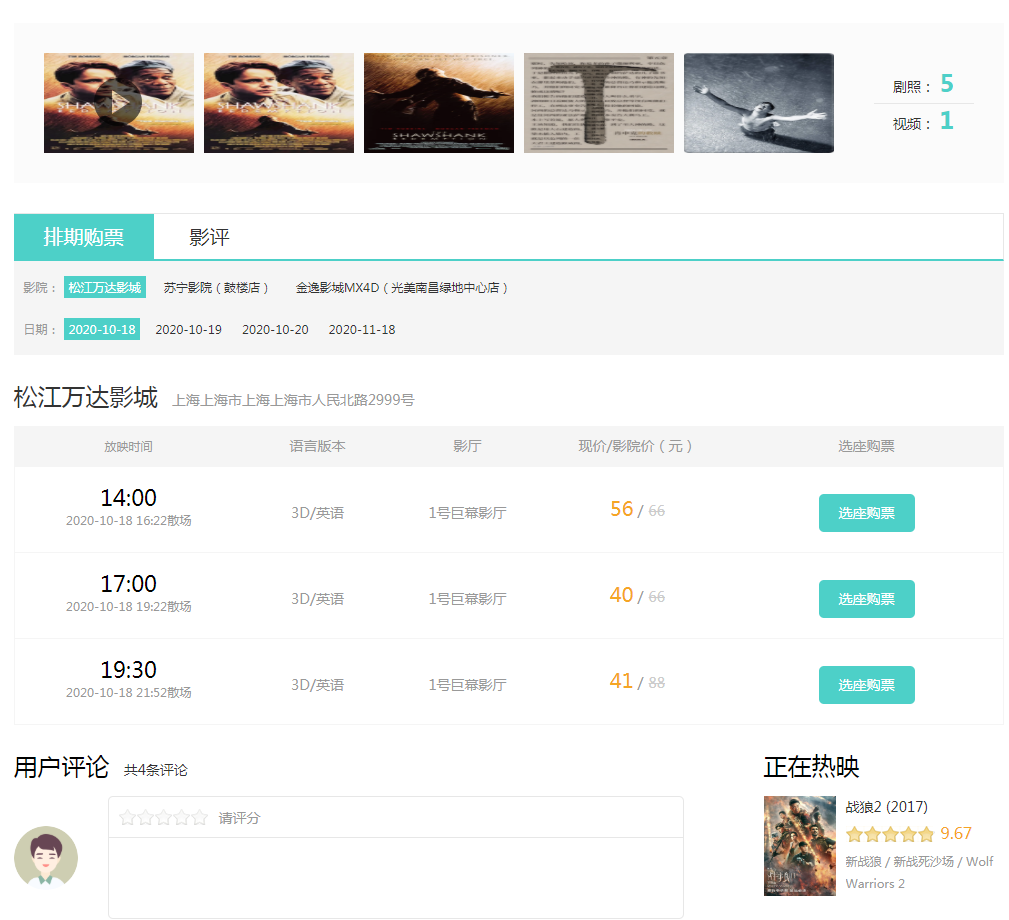
Task: Select cinema 松江万达影城
Action: 105,288
